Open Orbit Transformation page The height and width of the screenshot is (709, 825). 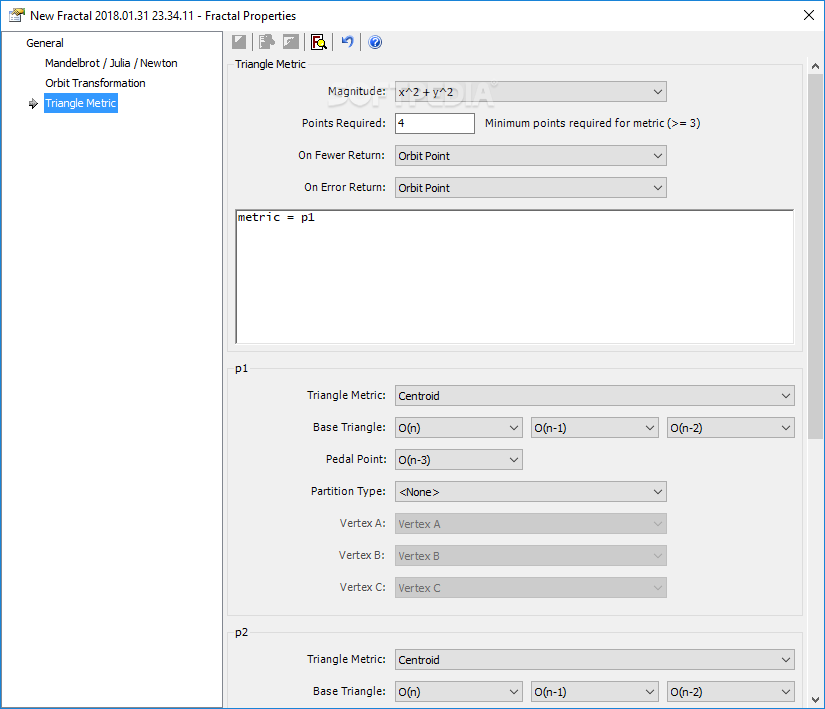point(95,83)
